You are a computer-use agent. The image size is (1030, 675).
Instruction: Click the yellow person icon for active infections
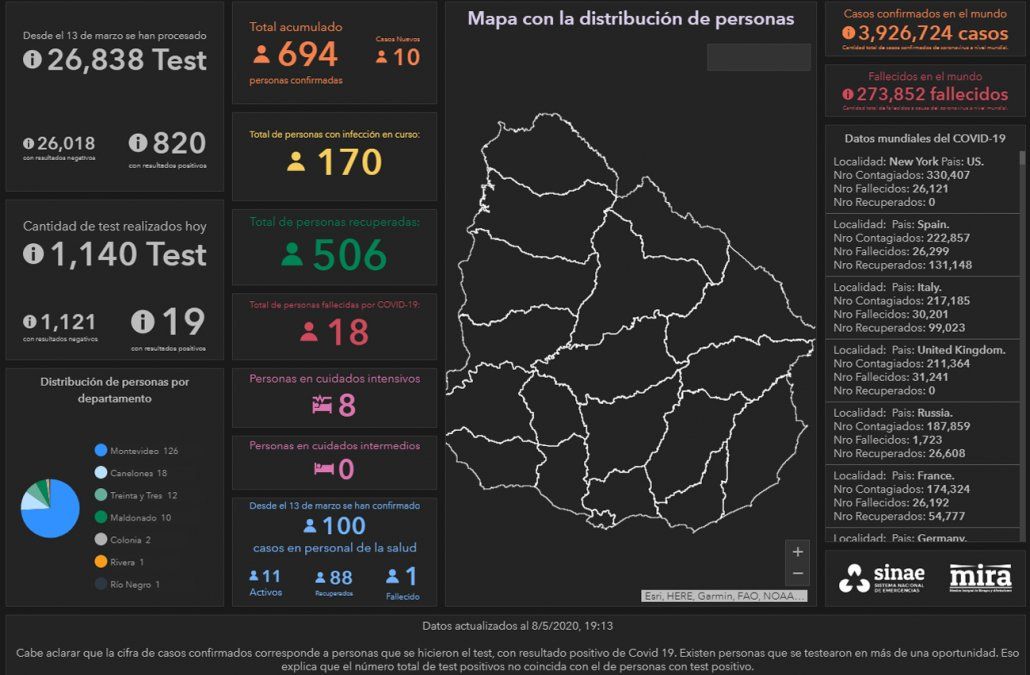pos(296,161)
